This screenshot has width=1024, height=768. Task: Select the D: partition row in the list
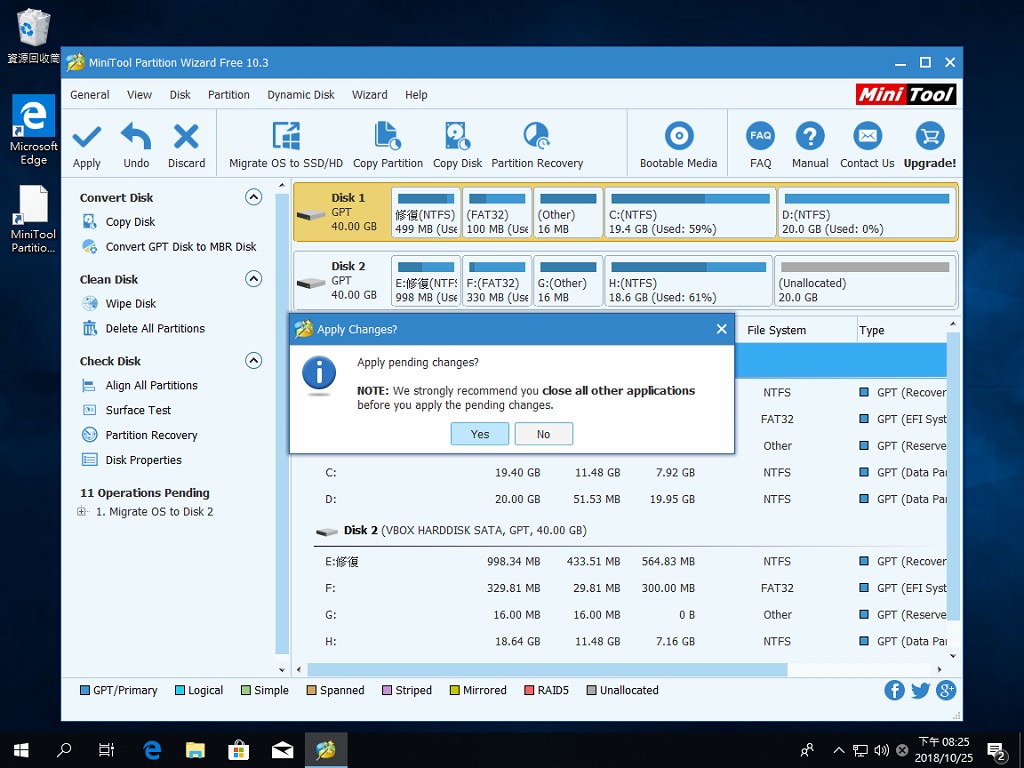[629, 499]
